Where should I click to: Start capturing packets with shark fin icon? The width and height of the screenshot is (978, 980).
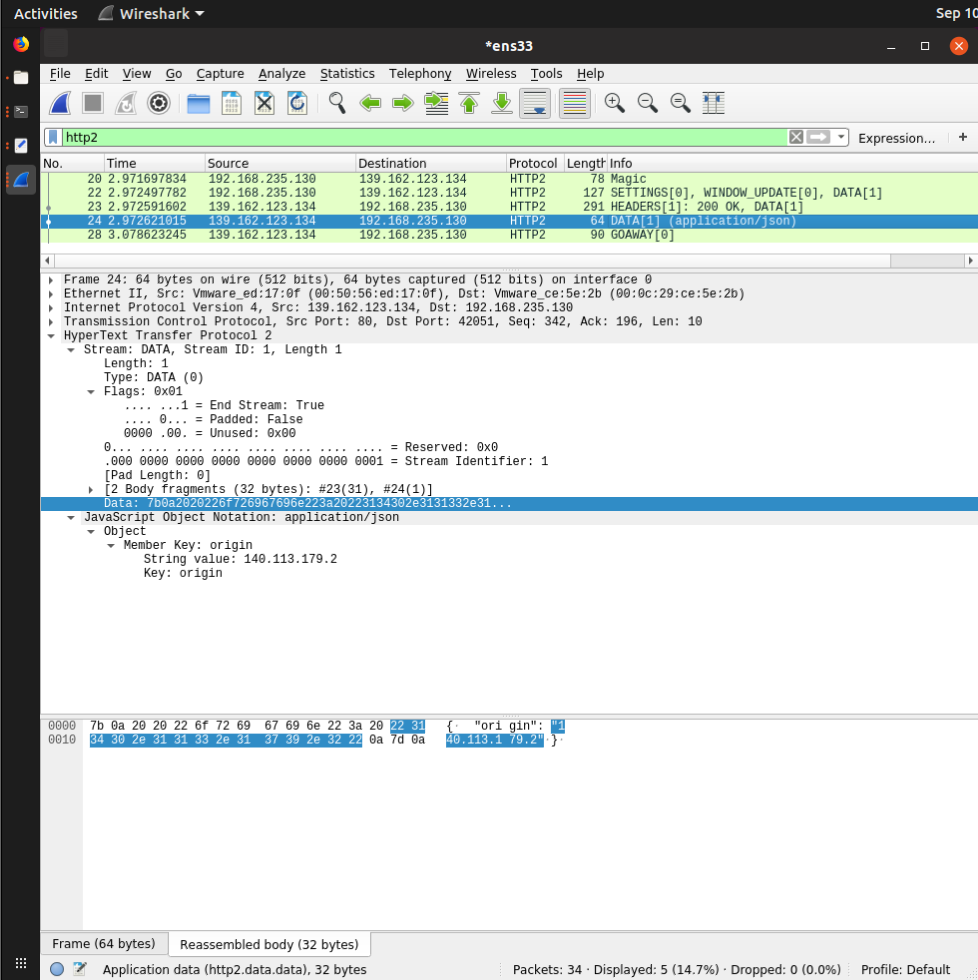pos(60,103)
